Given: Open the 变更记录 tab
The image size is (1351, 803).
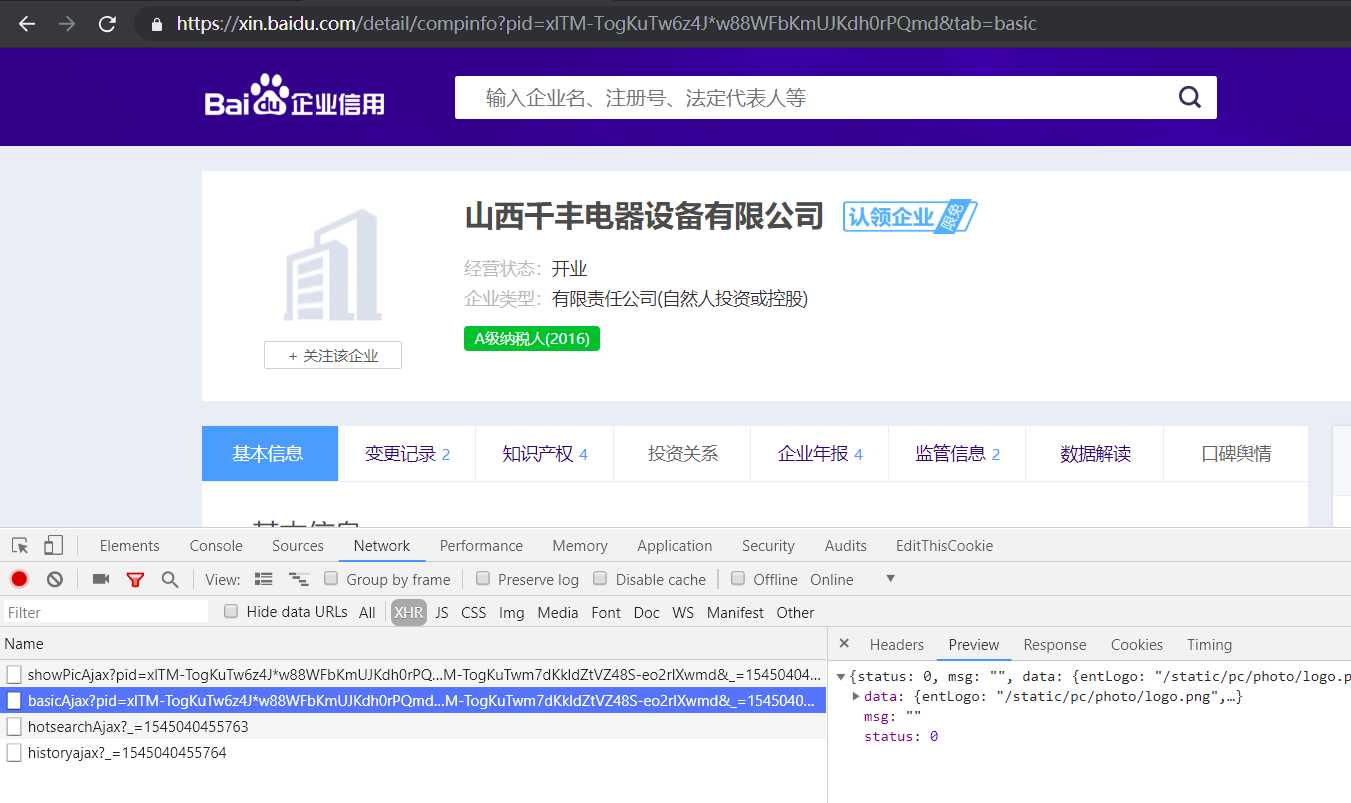Looking at the screenshot, I should tap(407, 454).
